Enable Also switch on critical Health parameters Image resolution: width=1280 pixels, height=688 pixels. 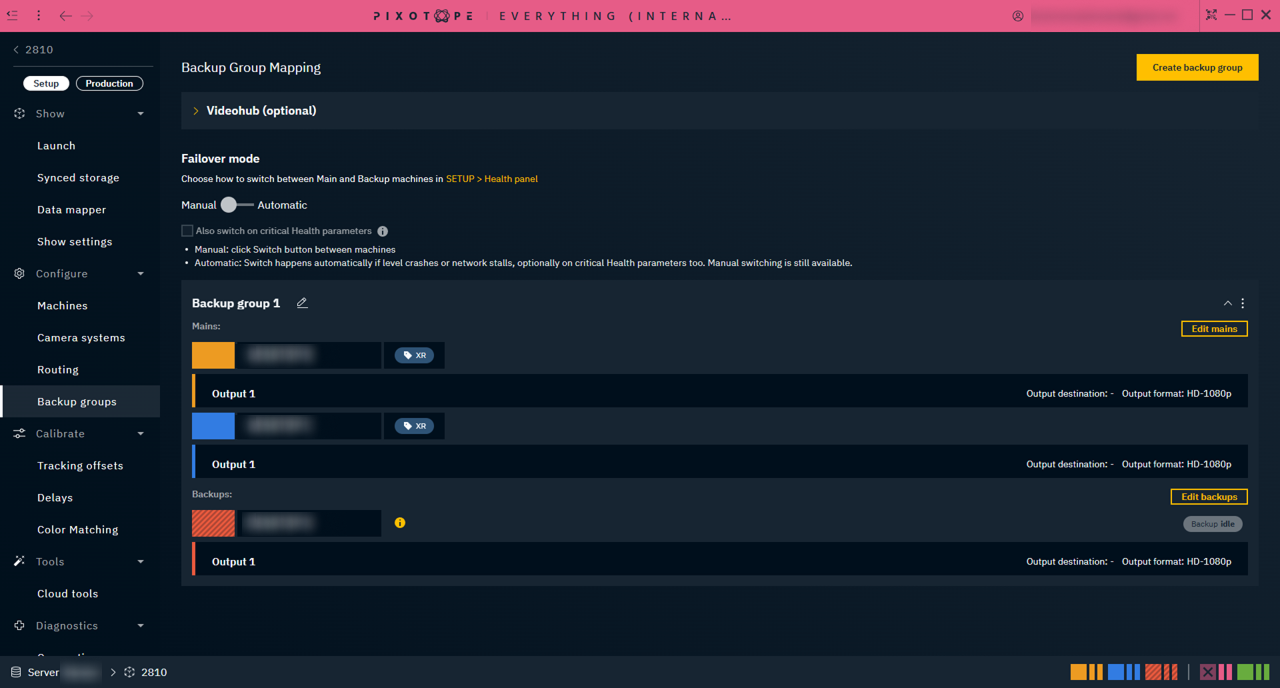click(187, 231)
